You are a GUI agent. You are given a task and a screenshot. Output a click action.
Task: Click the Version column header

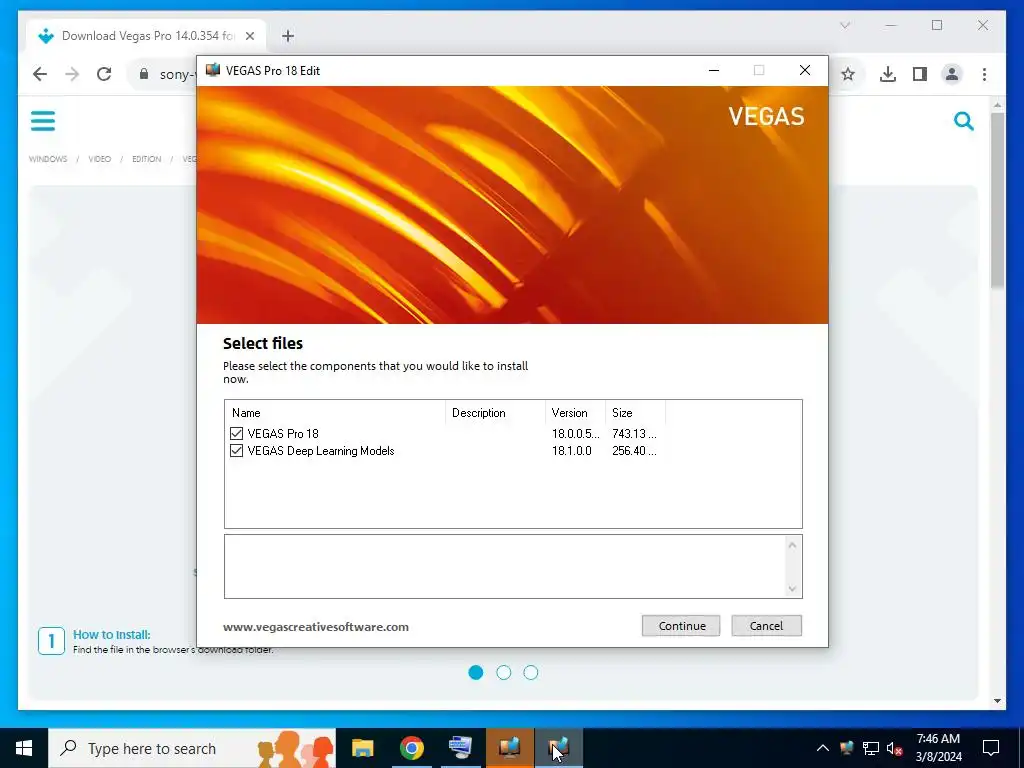[x=569, y=413]
